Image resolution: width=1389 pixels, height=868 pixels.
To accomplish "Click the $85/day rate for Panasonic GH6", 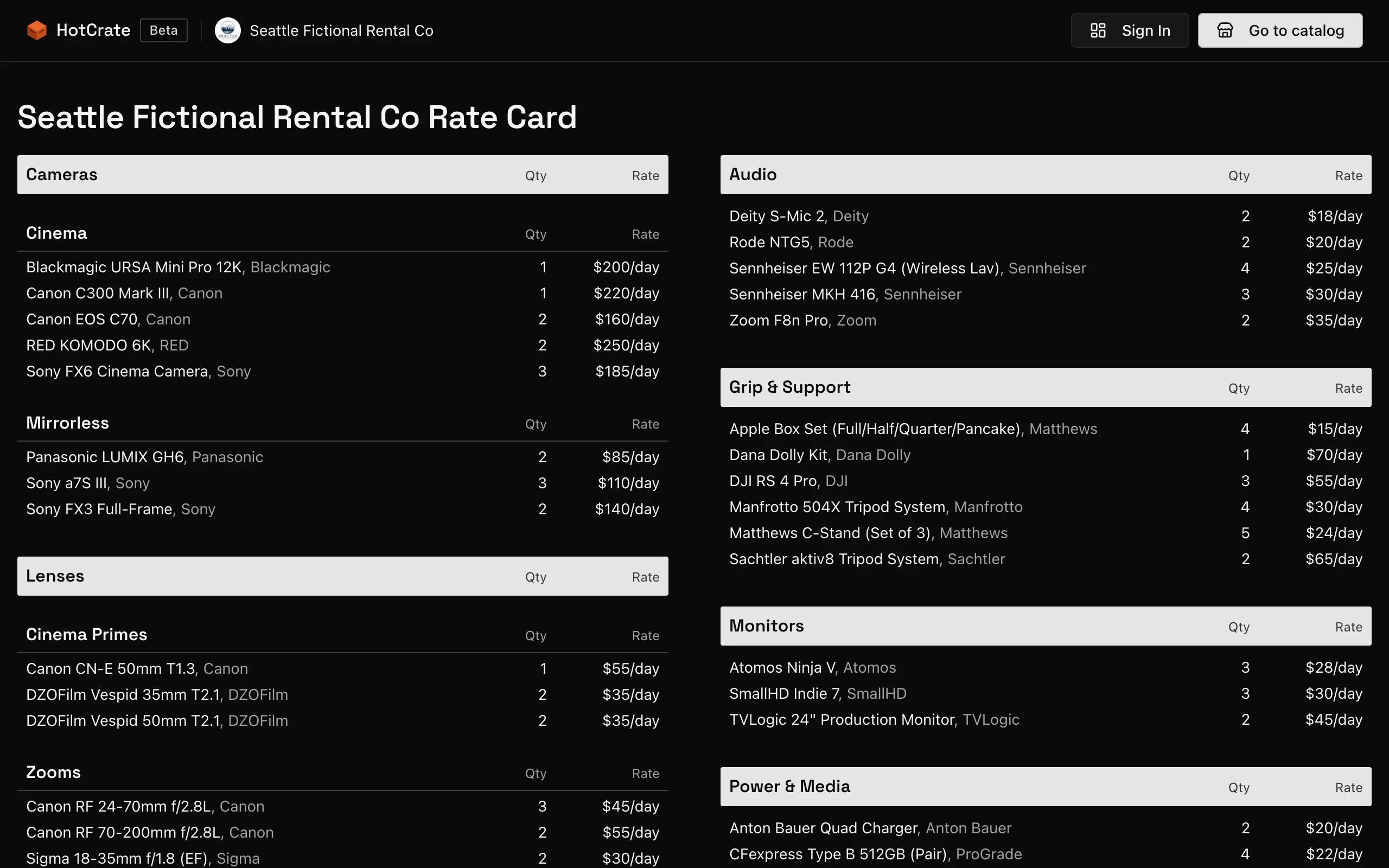I will point(631,457).
